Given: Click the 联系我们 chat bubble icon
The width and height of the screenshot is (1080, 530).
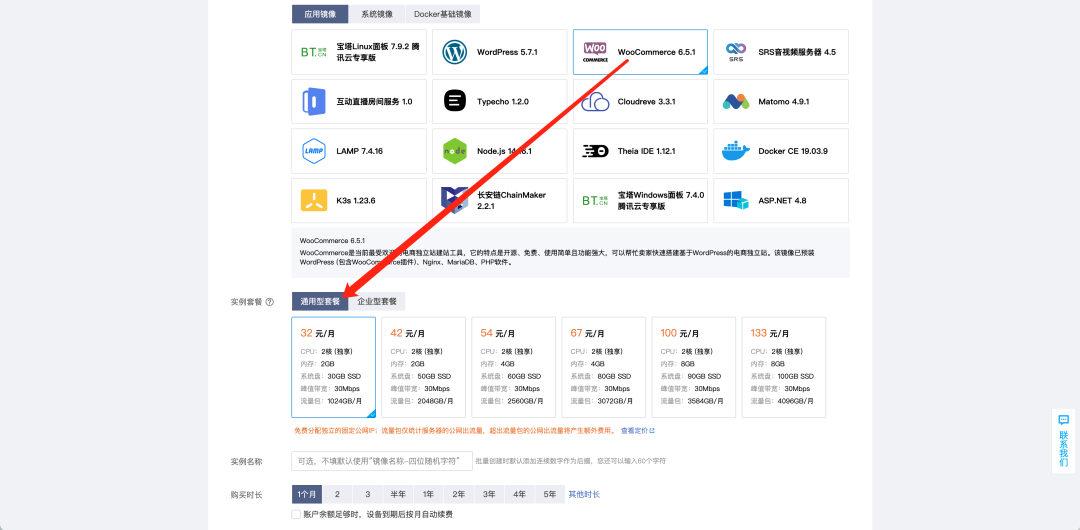Looking at the screenshot, I should tap(1063, 420).
